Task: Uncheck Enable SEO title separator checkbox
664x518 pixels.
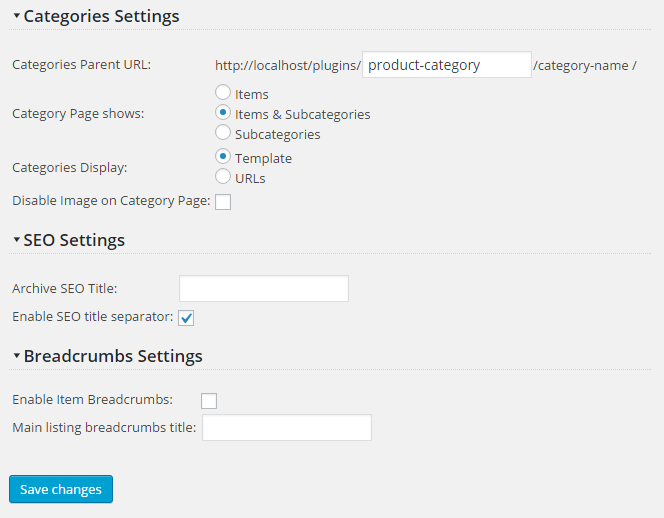Action: pos(186,318)
